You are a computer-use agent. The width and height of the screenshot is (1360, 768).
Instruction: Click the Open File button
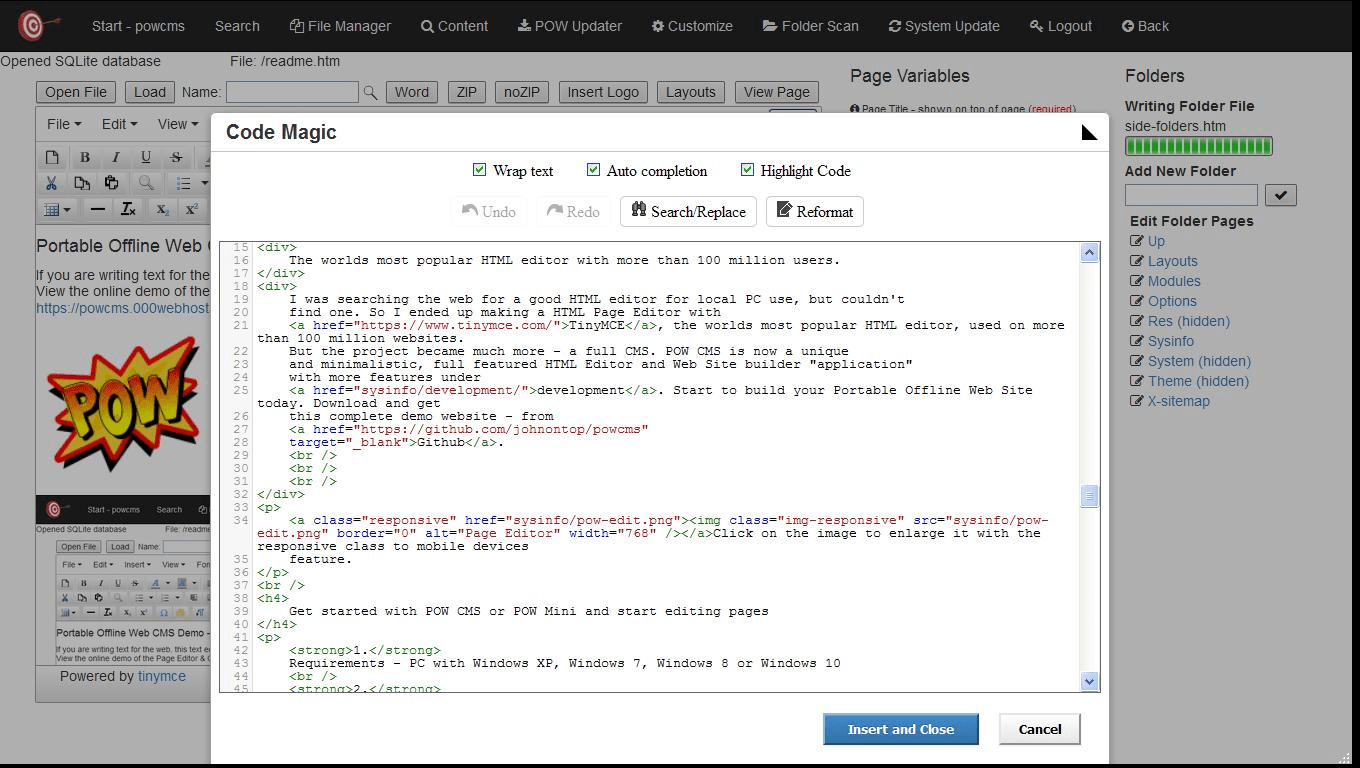[x=76, y=92]
